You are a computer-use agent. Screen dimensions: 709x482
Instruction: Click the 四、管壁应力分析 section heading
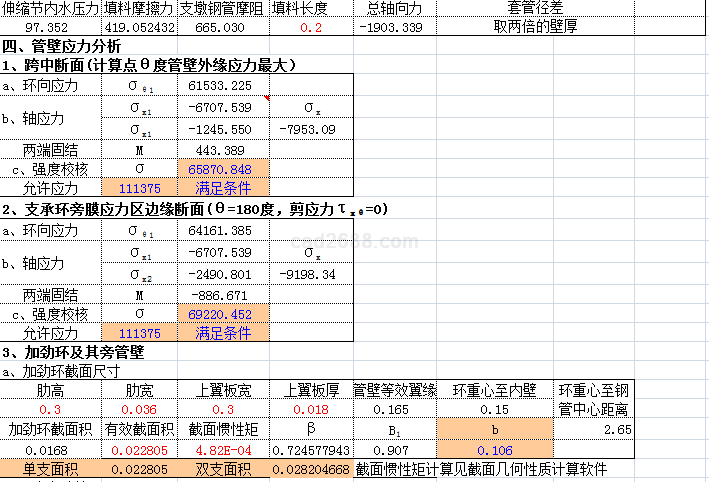(62, 47)
